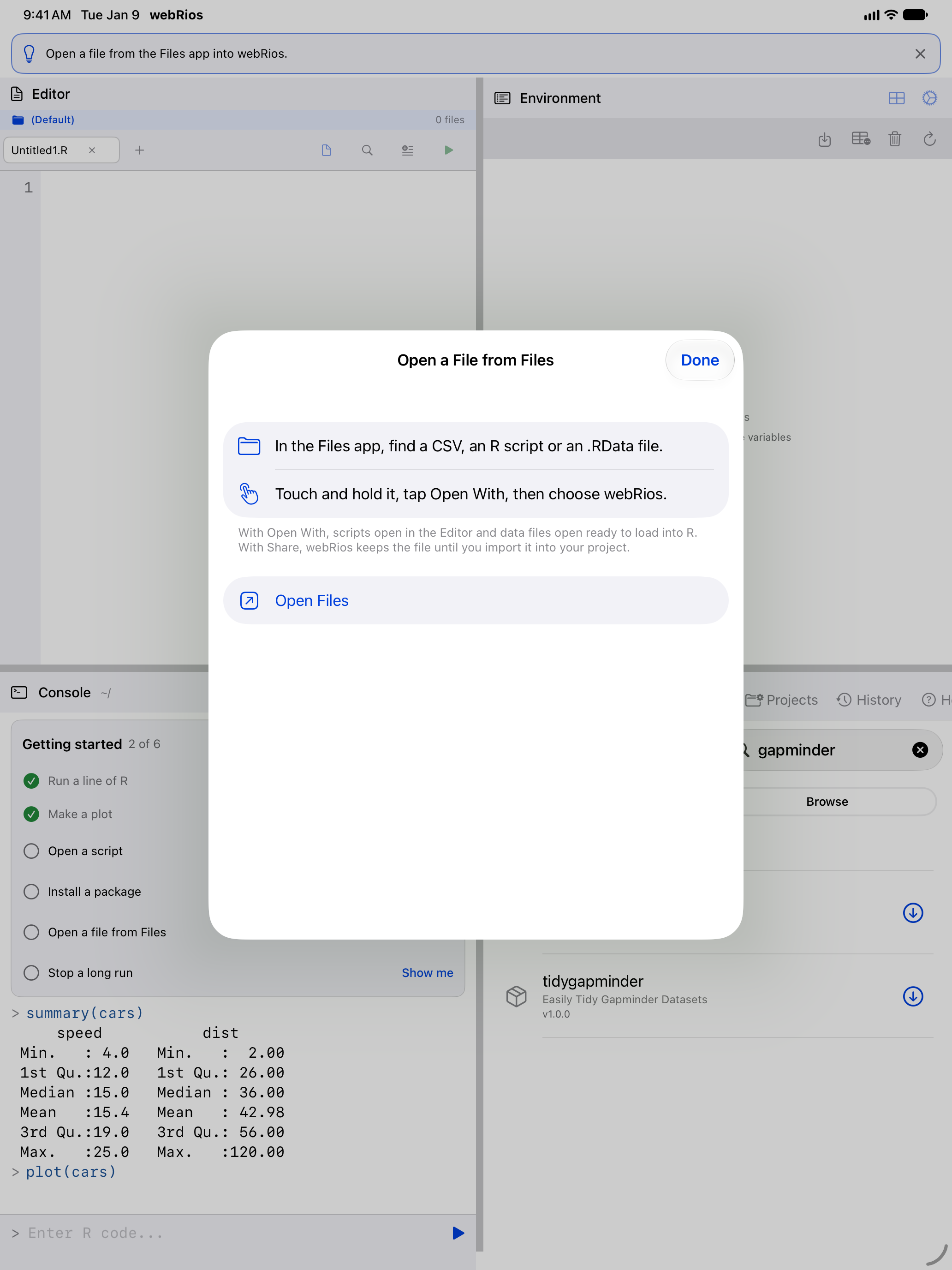952x1270 pixels.
Task: Run the script with green play icon
Action: [x=449, y=150]
